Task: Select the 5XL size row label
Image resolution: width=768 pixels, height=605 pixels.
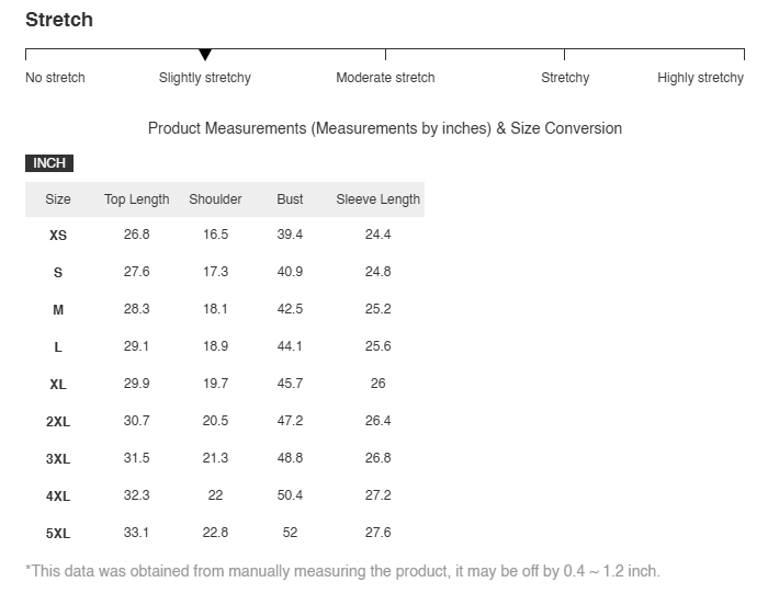Action: (58, 533)
